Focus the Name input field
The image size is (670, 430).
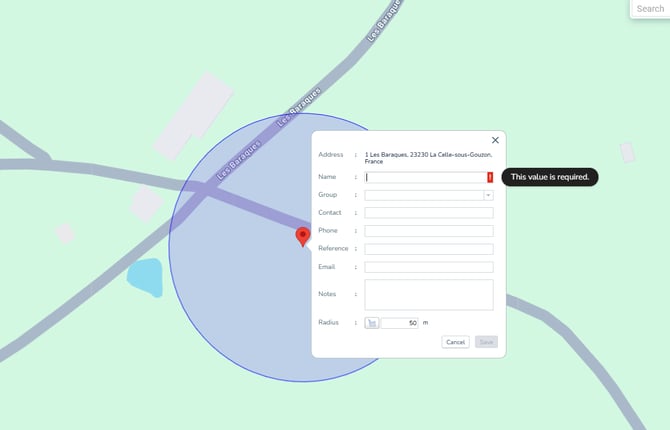(425, 177)
